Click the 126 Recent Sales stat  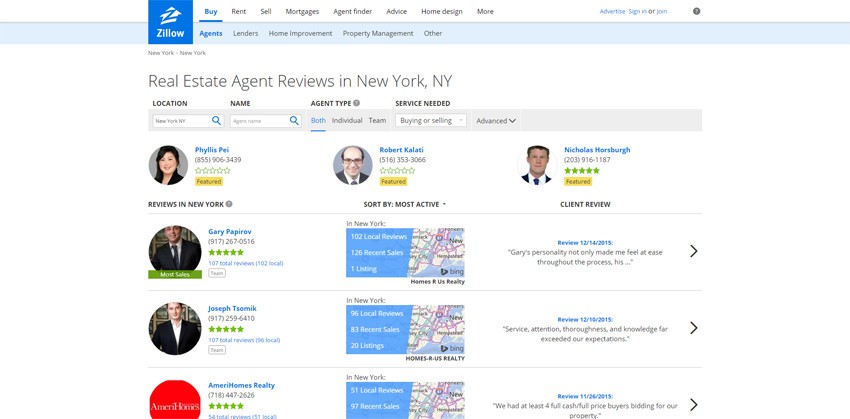click(377, 253)
